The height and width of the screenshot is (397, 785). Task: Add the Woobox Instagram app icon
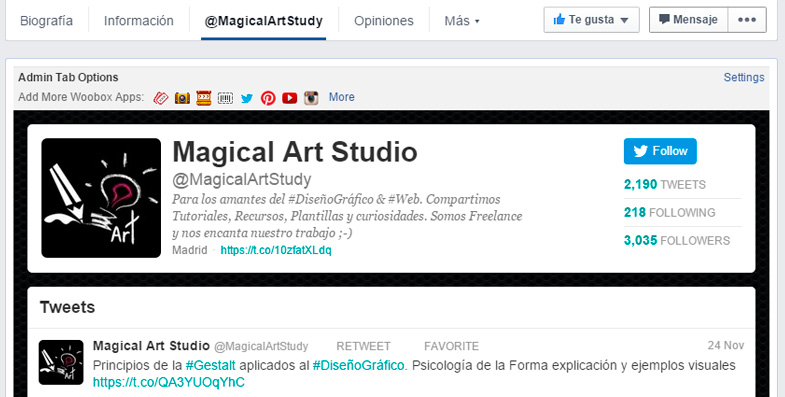(311, 98)
